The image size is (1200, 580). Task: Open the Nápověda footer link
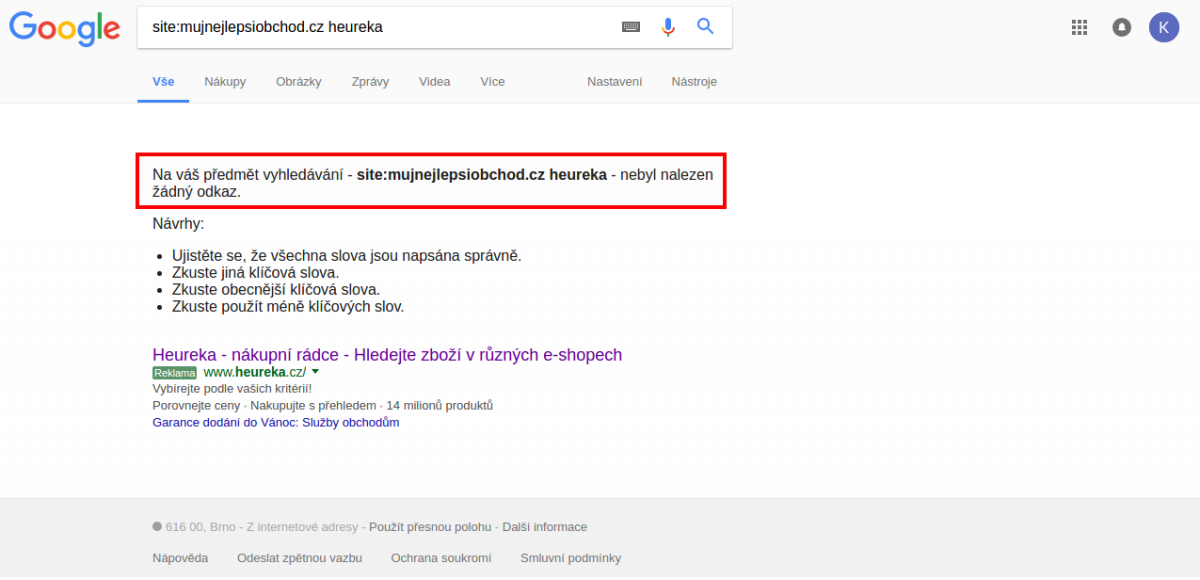tap(180, 558)
